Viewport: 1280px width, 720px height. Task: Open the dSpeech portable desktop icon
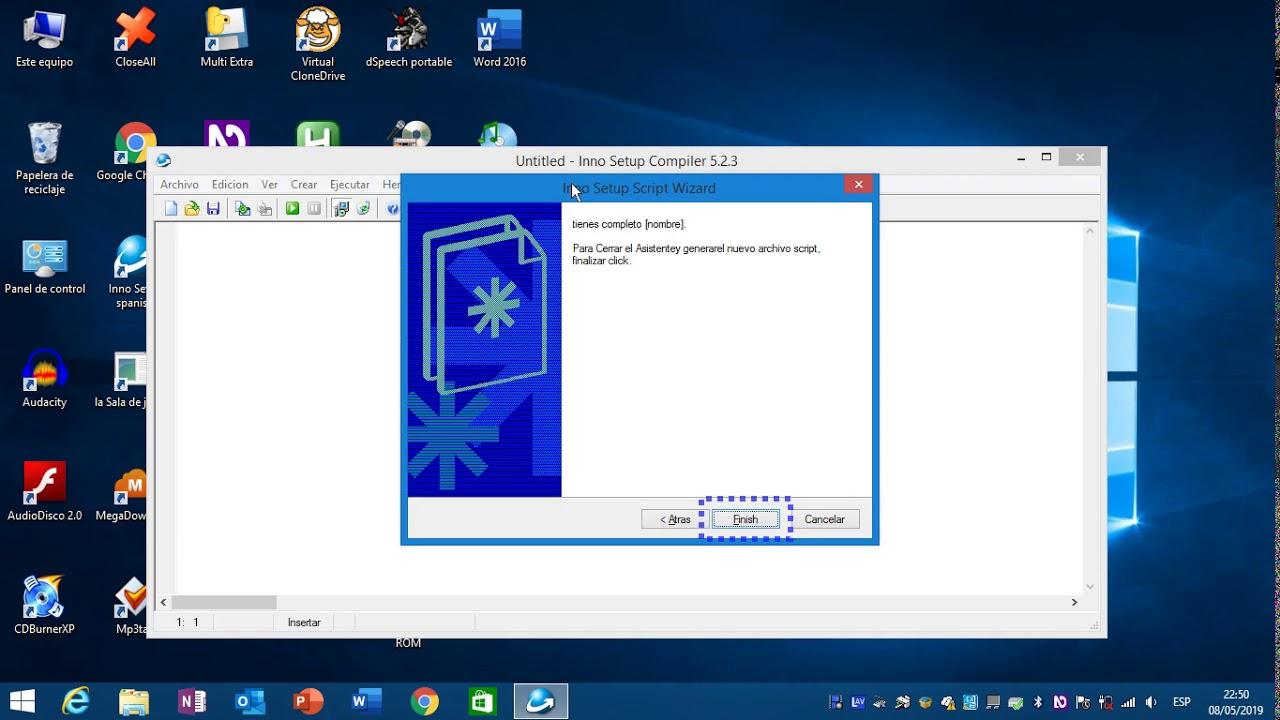coord(409,40)
